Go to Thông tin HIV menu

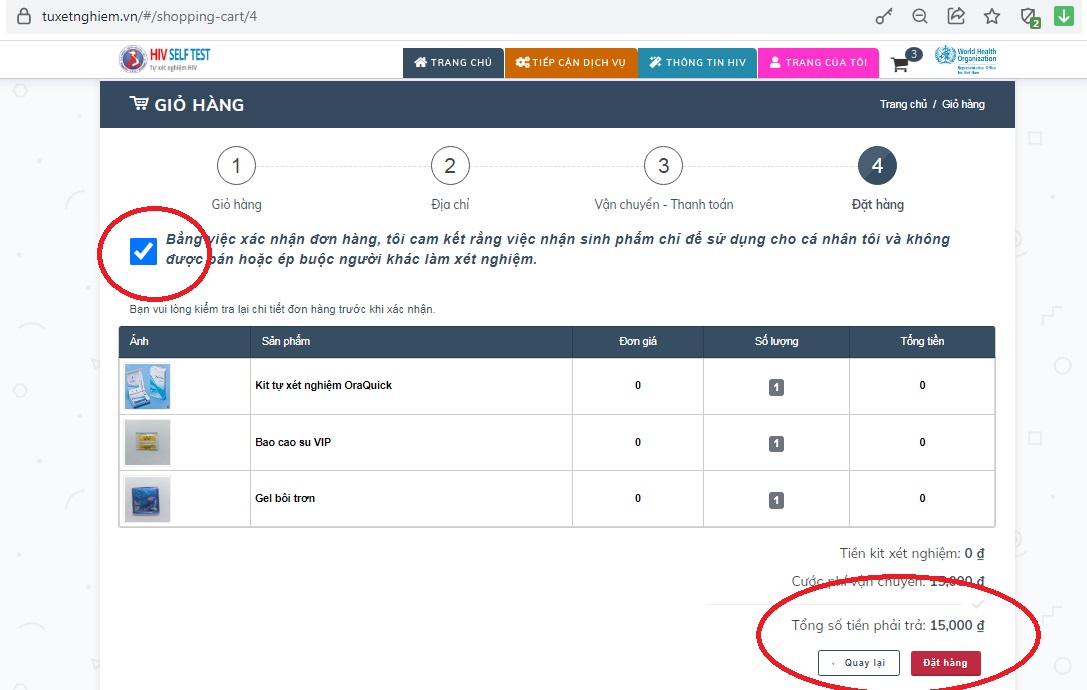pyautogui.click(x=697, y=63)
